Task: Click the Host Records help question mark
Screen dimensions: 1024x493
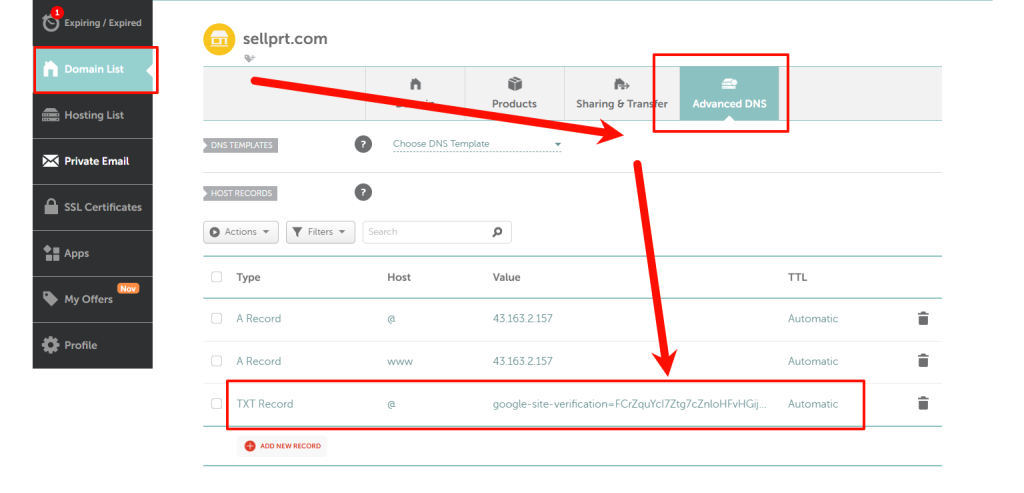Action: point(364,192)
